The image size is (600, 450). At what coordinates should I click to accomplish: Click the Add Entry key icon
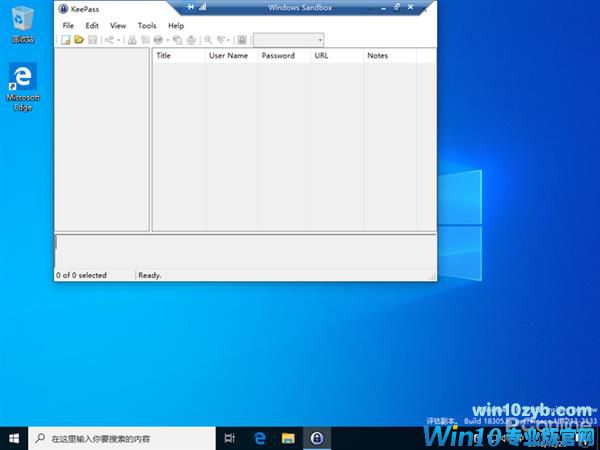coord(109,40)
